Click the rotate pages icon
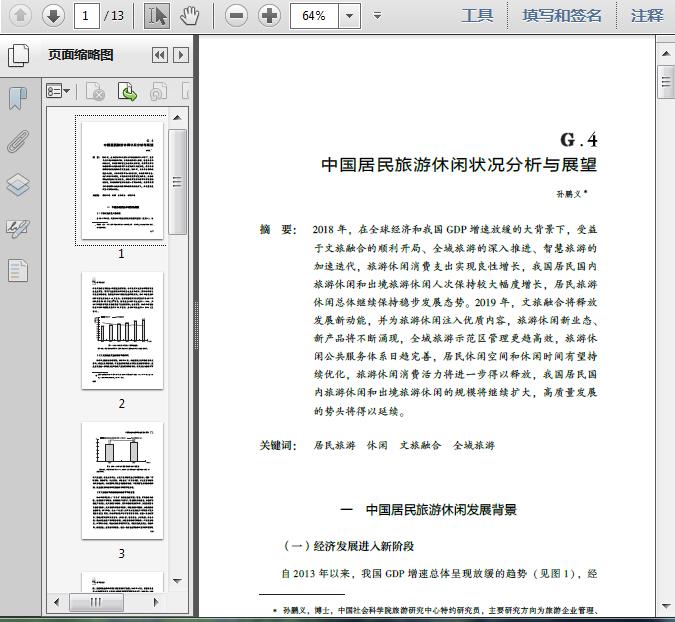The image size is (675, 622). coord(158,91)
